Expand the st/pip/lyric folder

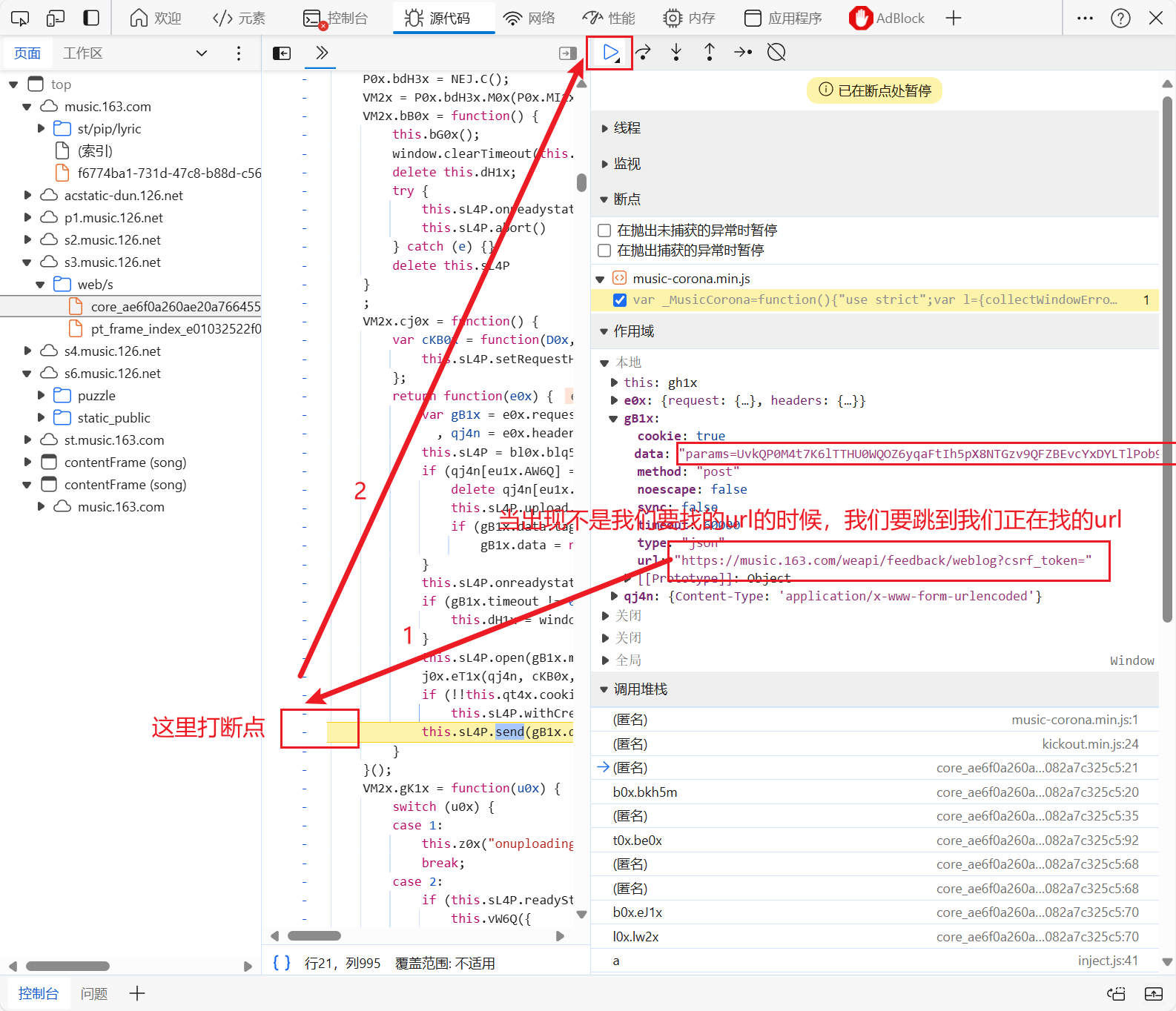(42, 129)
